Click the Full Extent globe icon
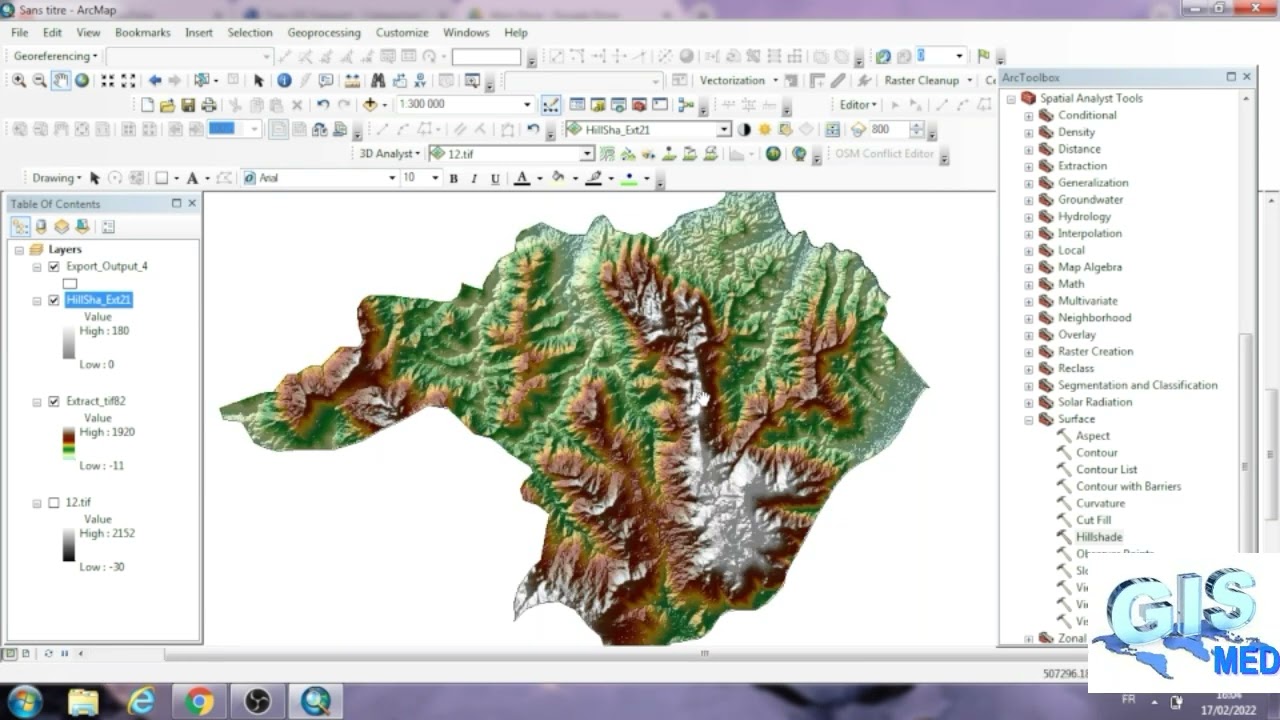 pos(82,81)
